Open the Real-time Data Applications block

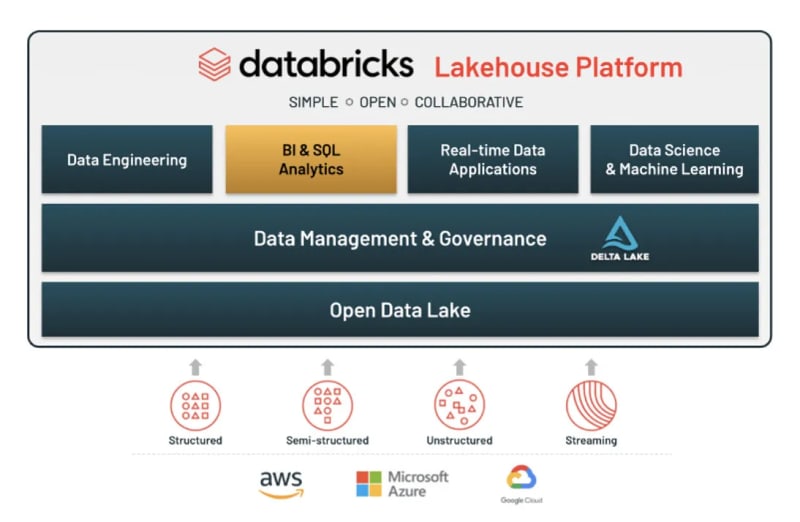pyautogui.click(x=493, y=159)
